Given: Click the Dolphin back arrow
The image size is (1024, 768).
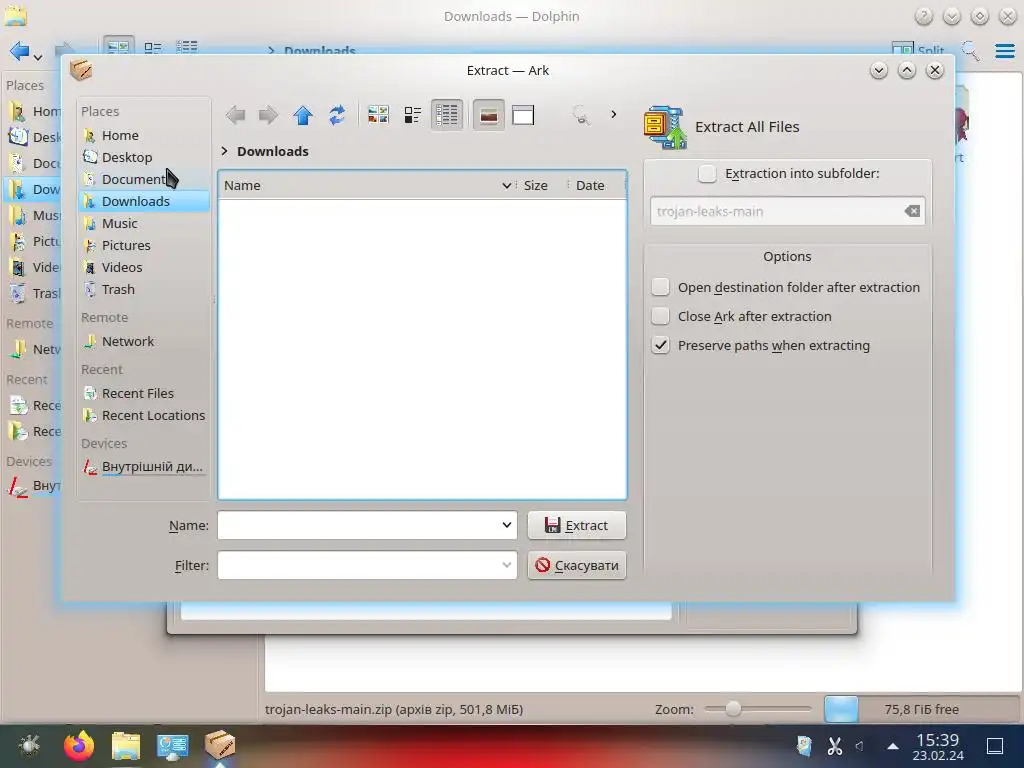Looking at the screenshot, I should 19,50.
